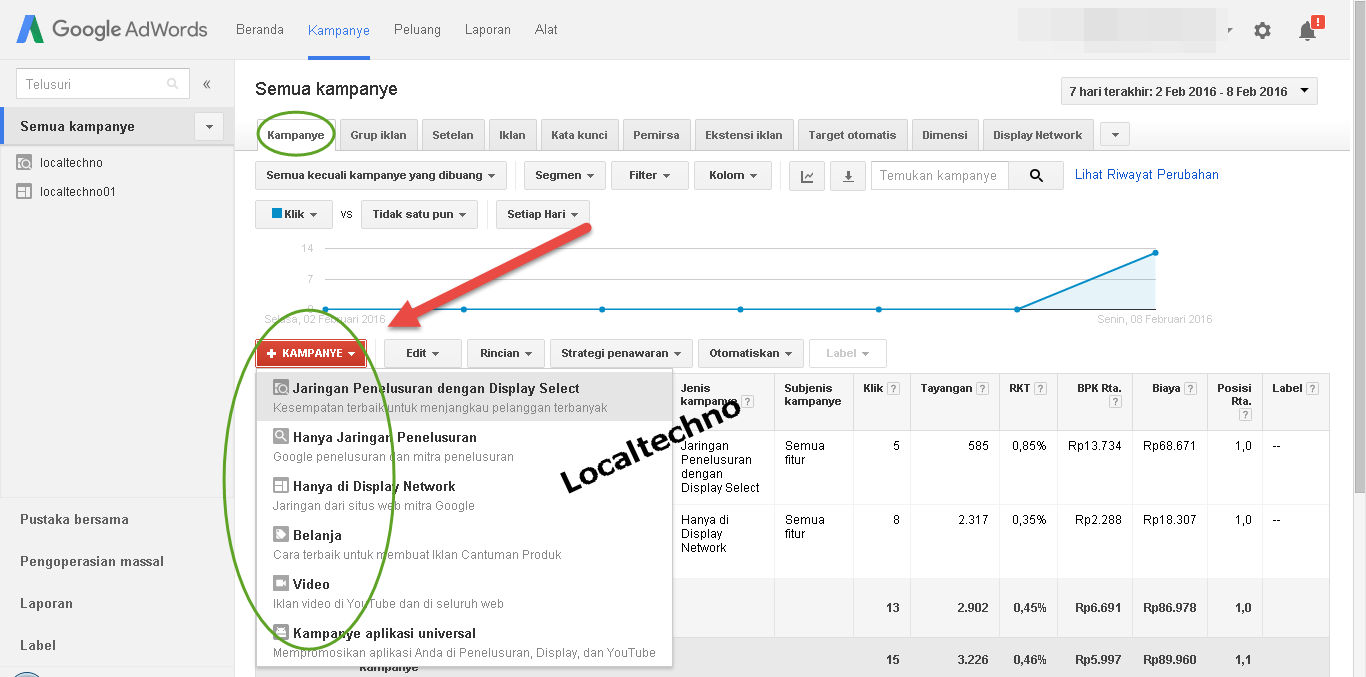This screenshot has width=1366, height=677.
Task: Open Laporan in top navigation
Action: (x=488, y=30)
